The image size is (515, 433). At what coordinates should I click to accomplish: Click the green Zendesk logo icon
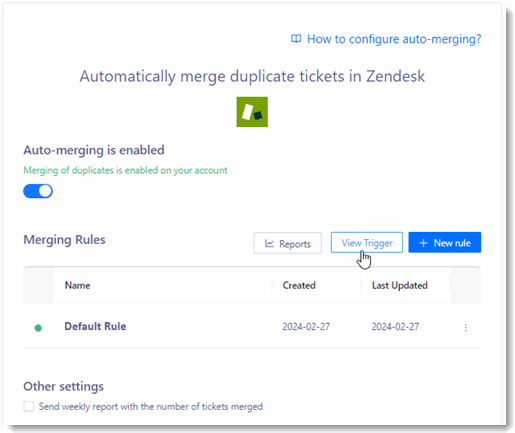click(x=252, y=112)
